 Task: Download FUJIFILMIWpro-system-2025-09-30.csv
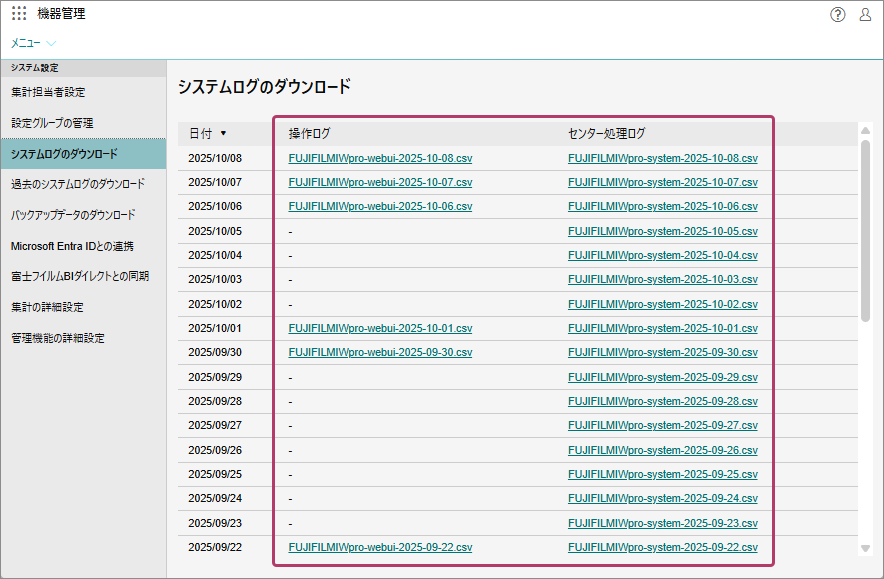click(x=662, y=352)
